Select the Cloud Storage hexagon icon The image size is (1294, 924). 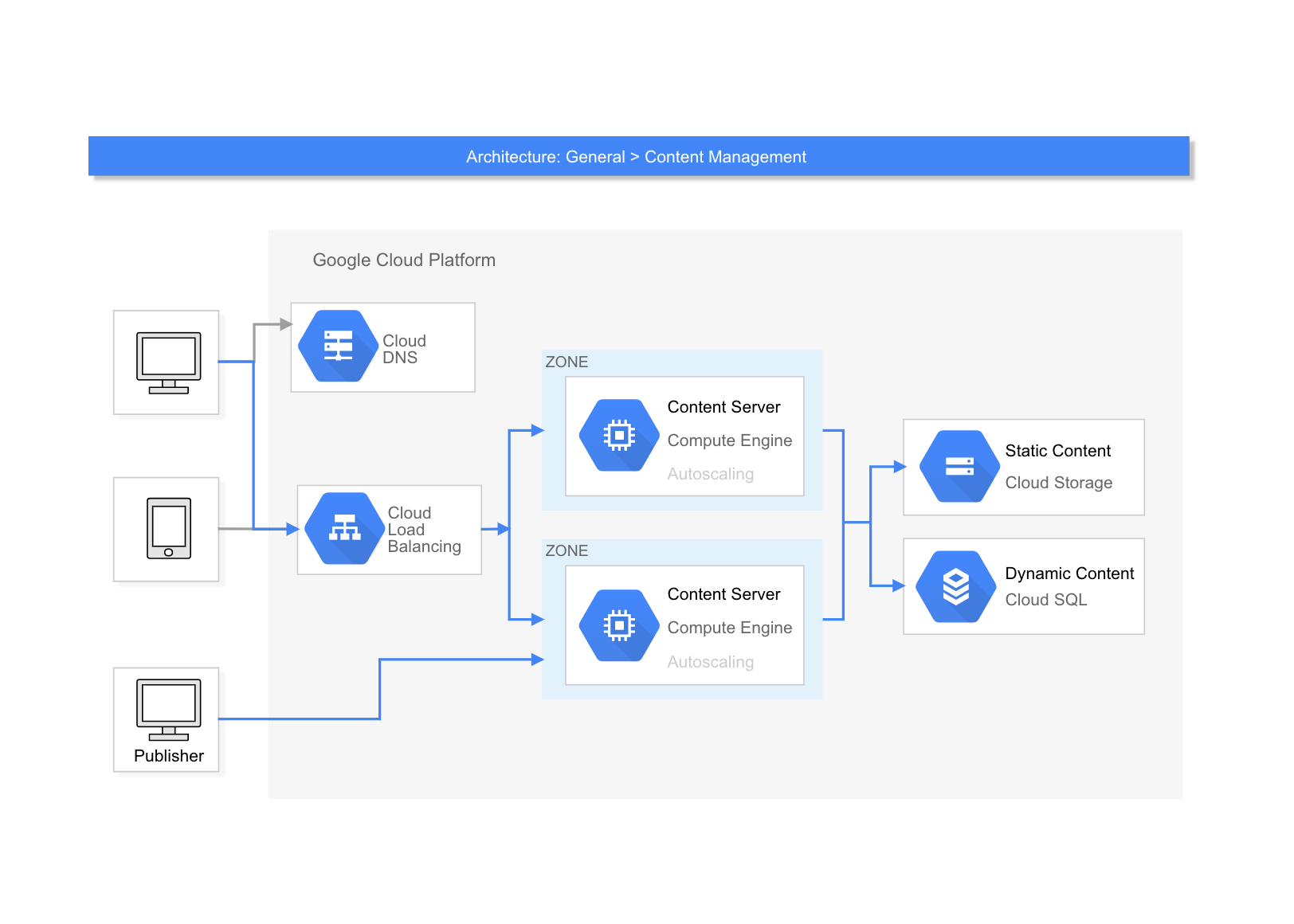pyautogui.click(x=959, y=466)
